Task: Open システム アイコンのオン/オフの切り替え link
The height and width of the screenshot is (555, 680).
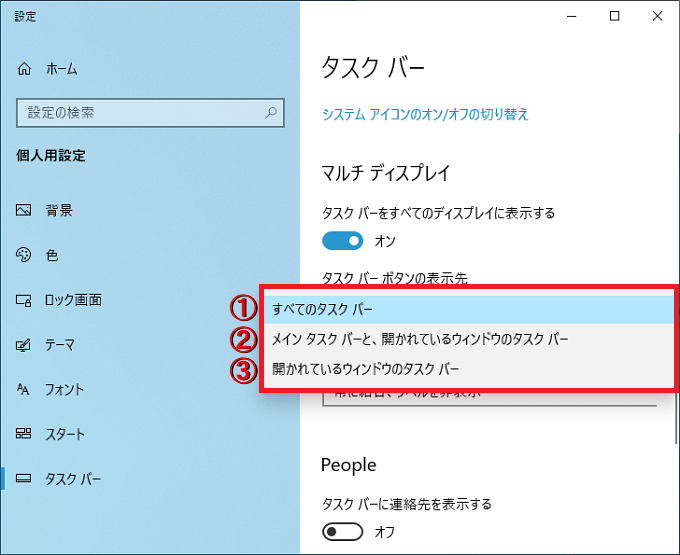Action: point(425,114)
